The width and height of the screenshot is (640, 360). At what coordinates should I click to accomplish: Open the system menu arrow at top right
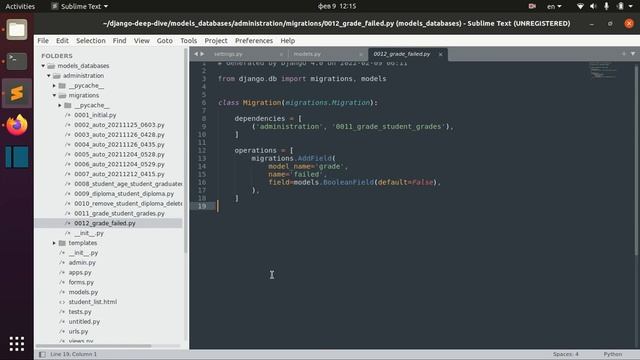click(631, 6)
